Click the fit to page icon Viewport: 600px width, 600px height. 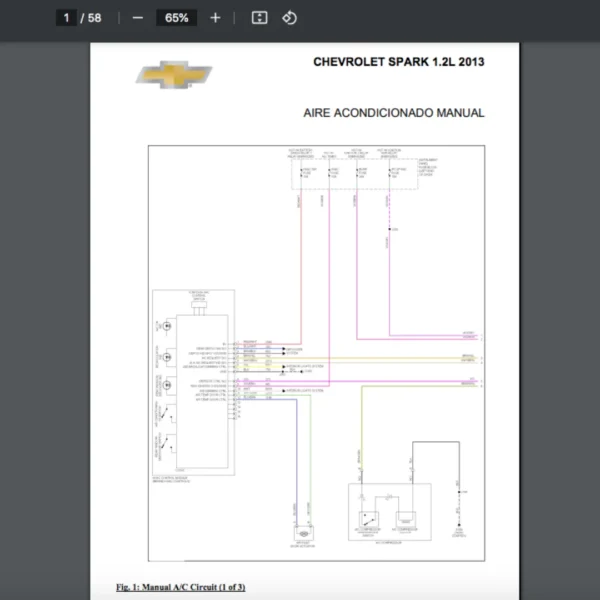point(259,18)
